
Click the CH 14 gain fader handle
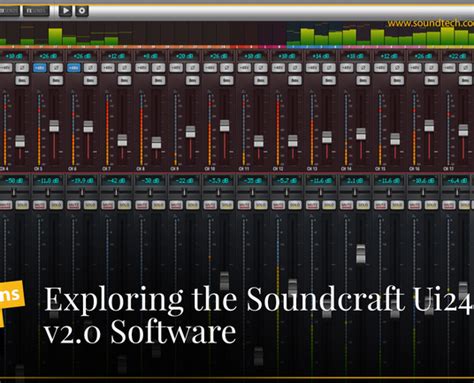[x=361, y=134]
